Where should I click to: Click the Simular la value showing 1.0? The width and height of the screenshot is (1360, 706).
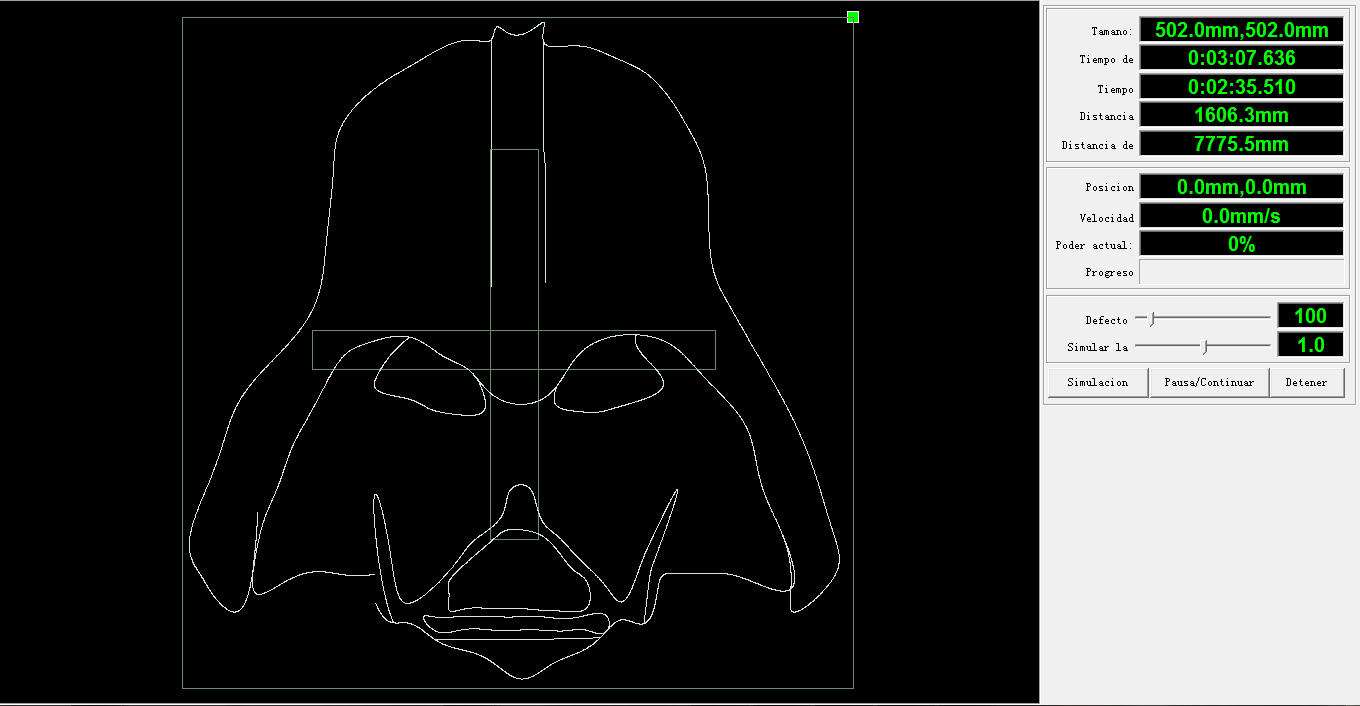1310,344
